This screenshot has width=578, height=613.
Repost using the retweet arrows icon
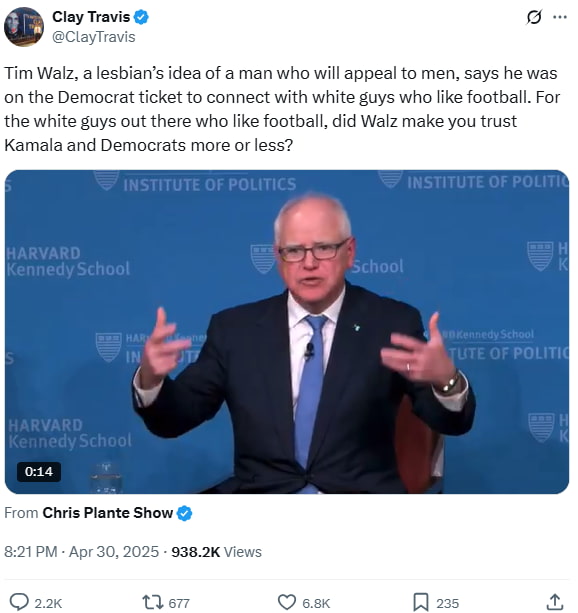[x=153, y=602]
